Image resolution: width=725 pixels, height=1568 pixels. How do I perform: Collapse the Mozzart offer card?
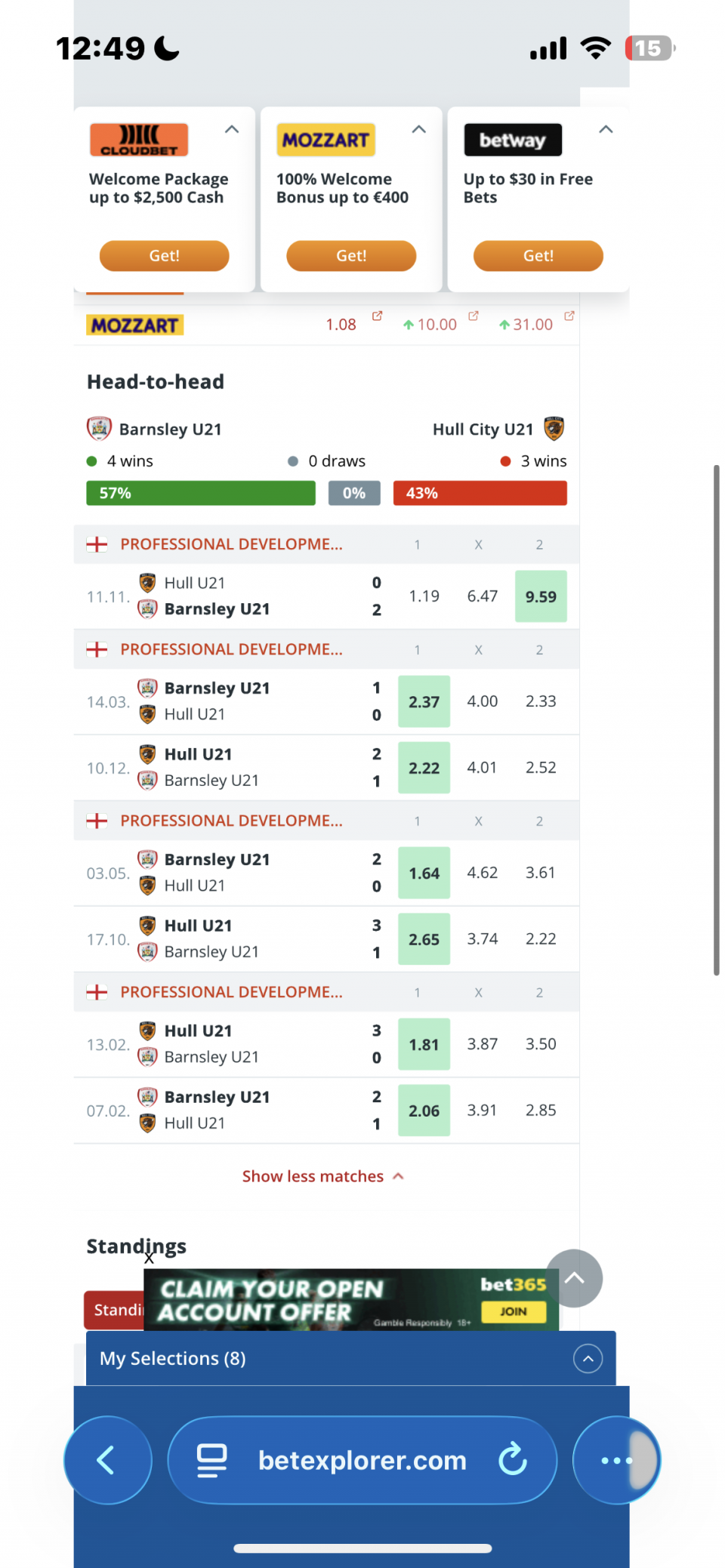(419, 130)
